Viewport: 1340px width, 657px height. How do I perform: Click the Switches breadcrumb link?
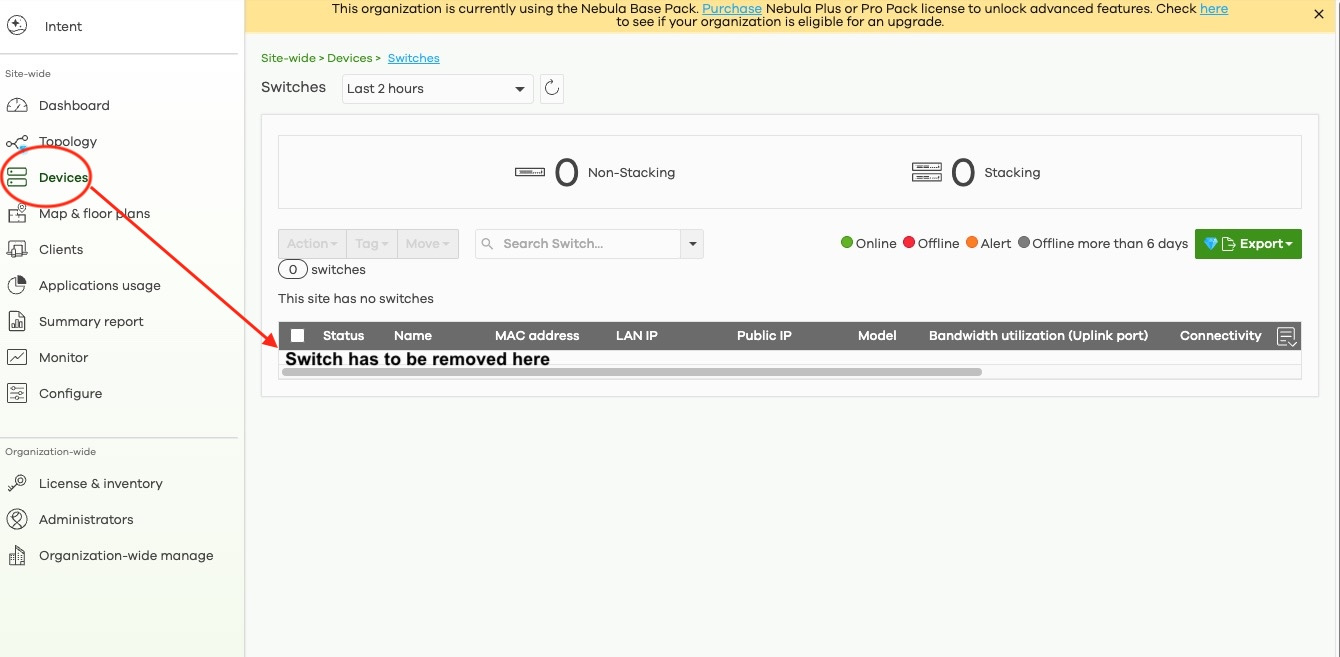414,58
